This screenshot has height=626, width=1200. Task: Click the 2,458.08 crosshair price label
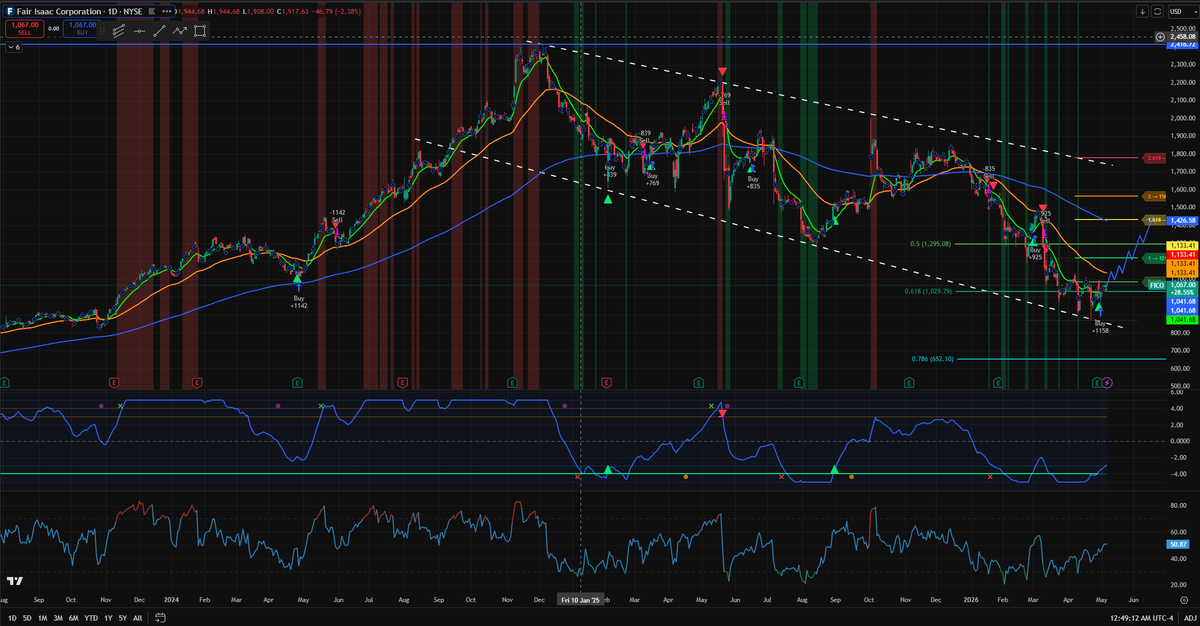(x=1182, y=37)
